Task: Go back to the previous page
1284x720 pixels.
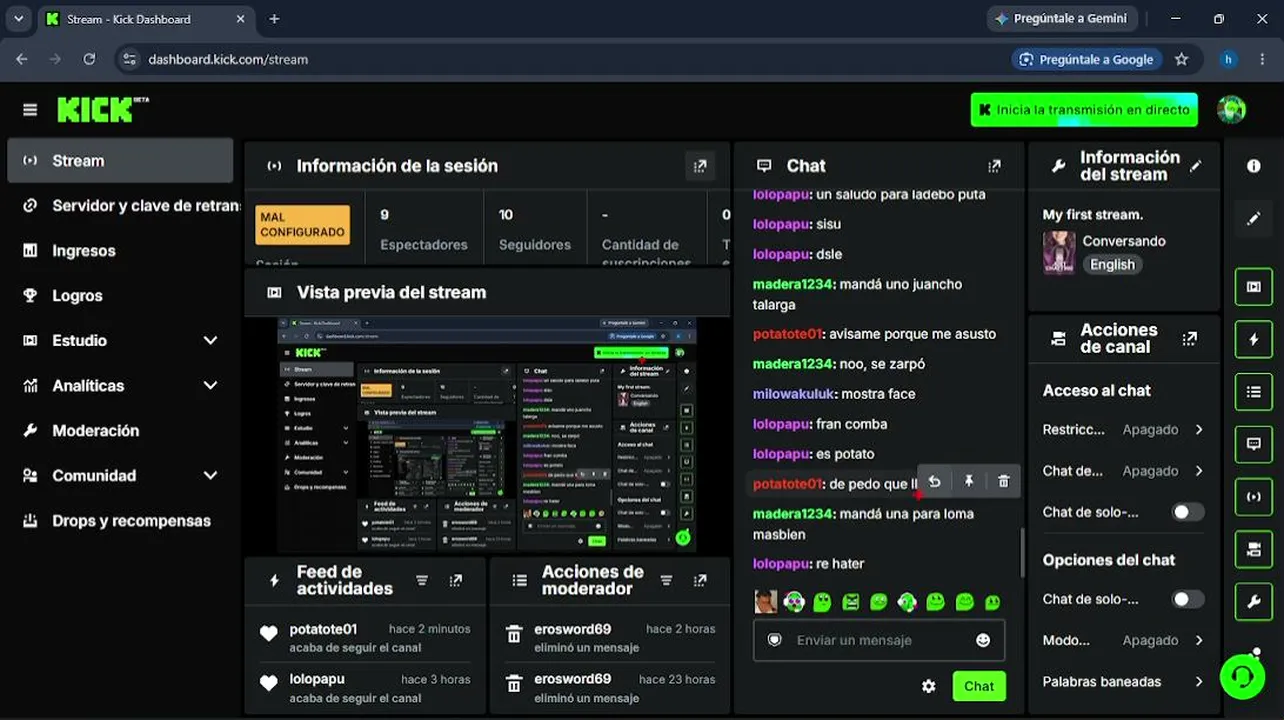Action: [x=22, y=59]
